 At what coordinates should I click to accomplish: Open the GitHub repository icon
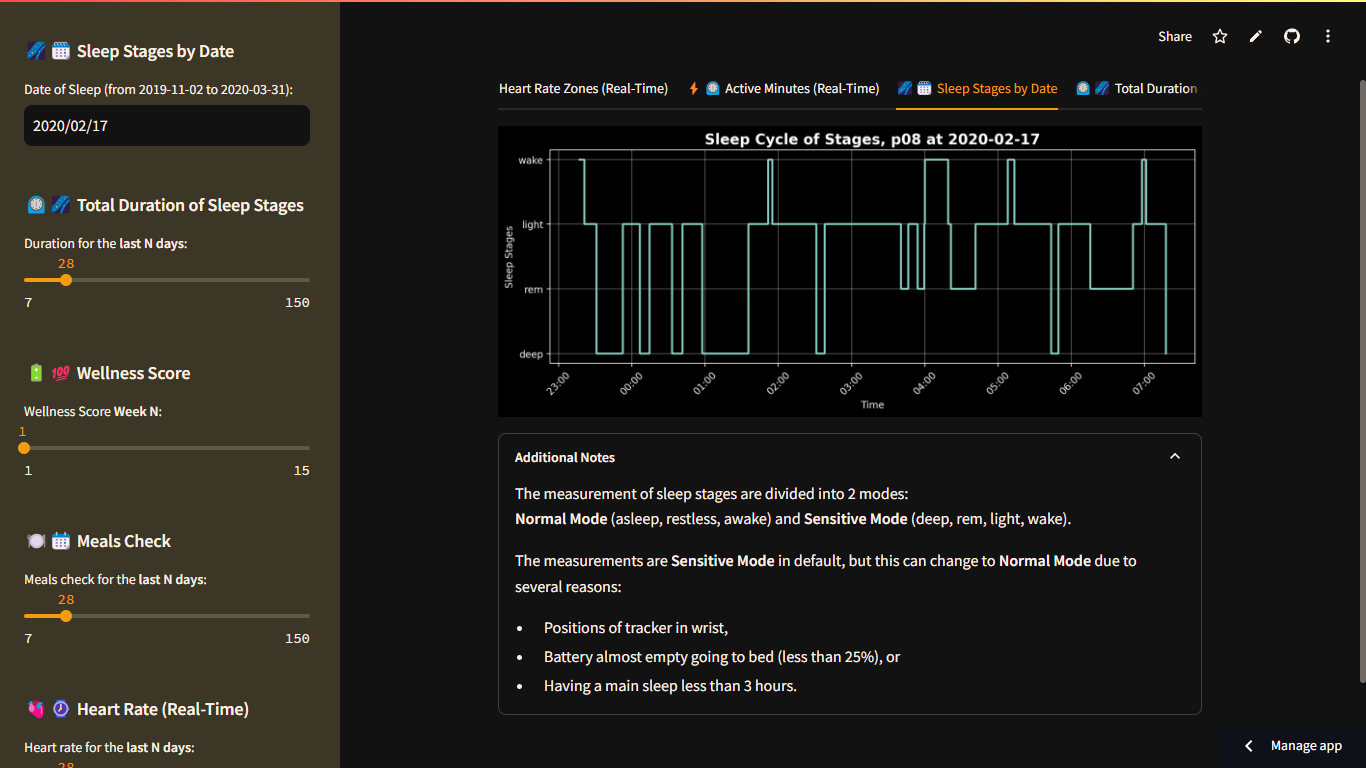coord(1292,36)
